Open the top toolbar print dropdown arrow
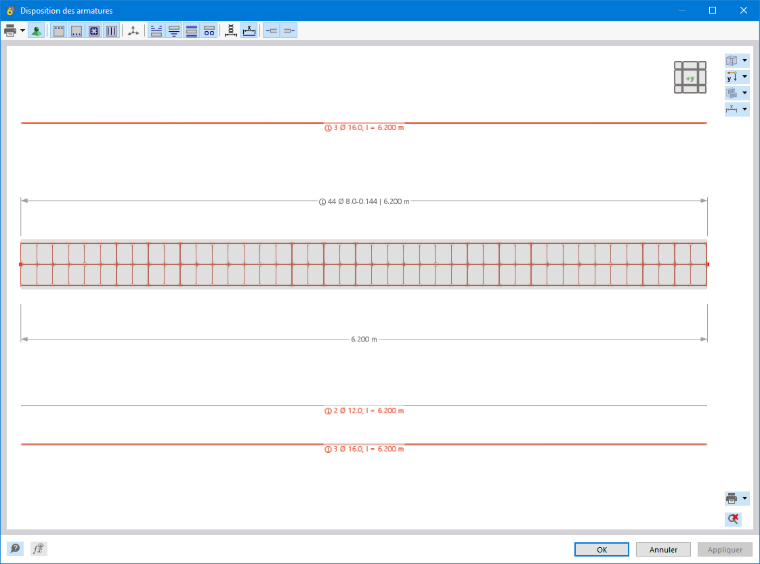The width and height of the screenshot is (760, 564). point(22,31)
